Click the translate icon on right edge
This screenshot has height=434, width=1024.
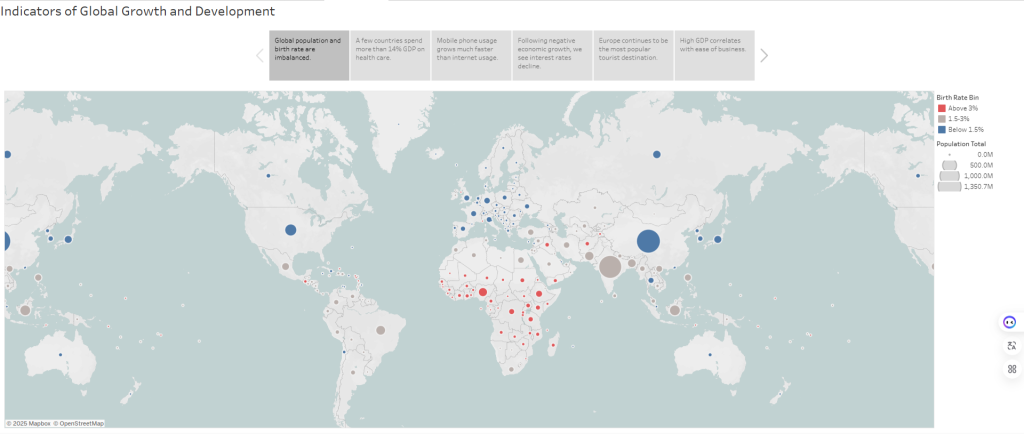click(1011, 345)
